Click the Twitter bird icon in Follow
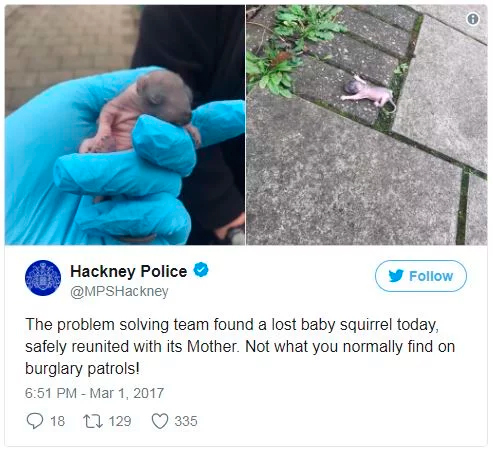This screenshot has height=452, width=493. (x=396, y=276)
